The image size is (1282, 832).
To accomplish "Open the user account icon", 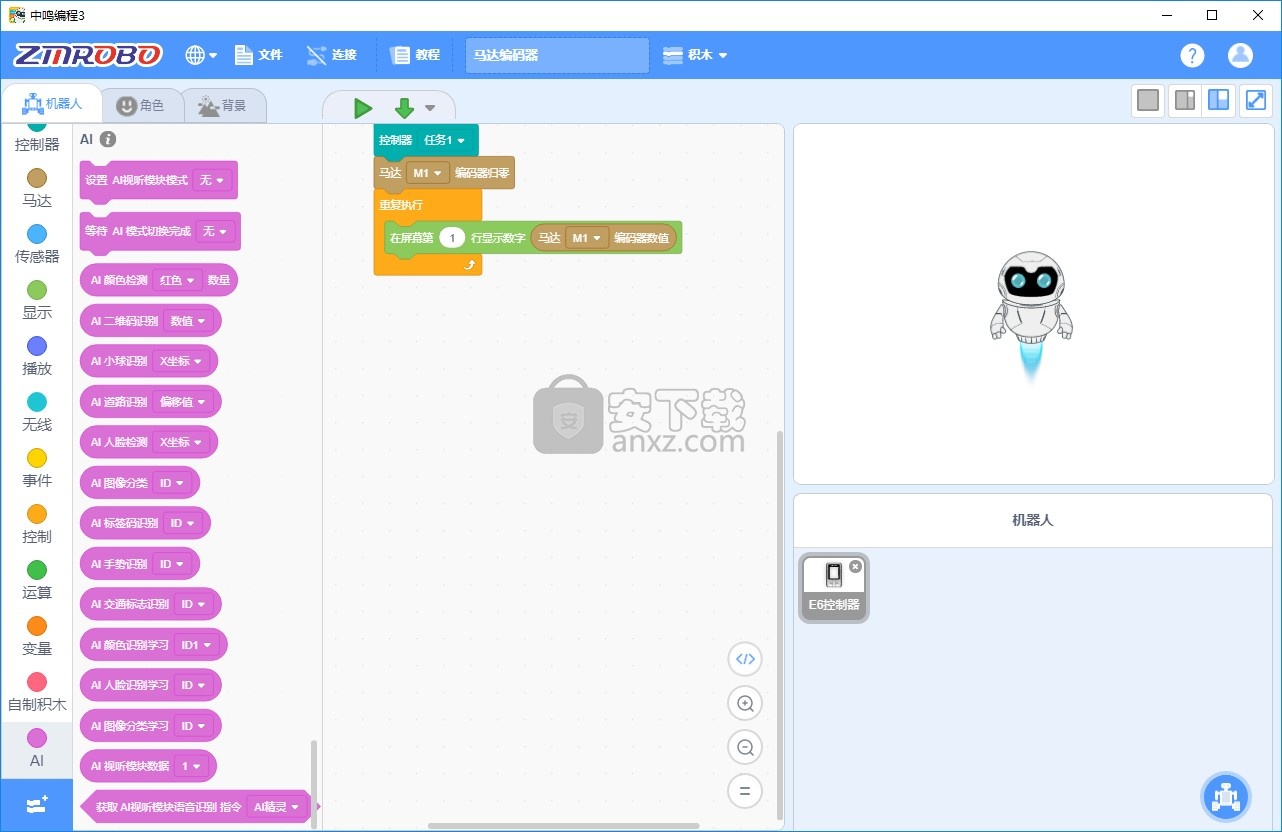I will click(x=1240, y=55).
